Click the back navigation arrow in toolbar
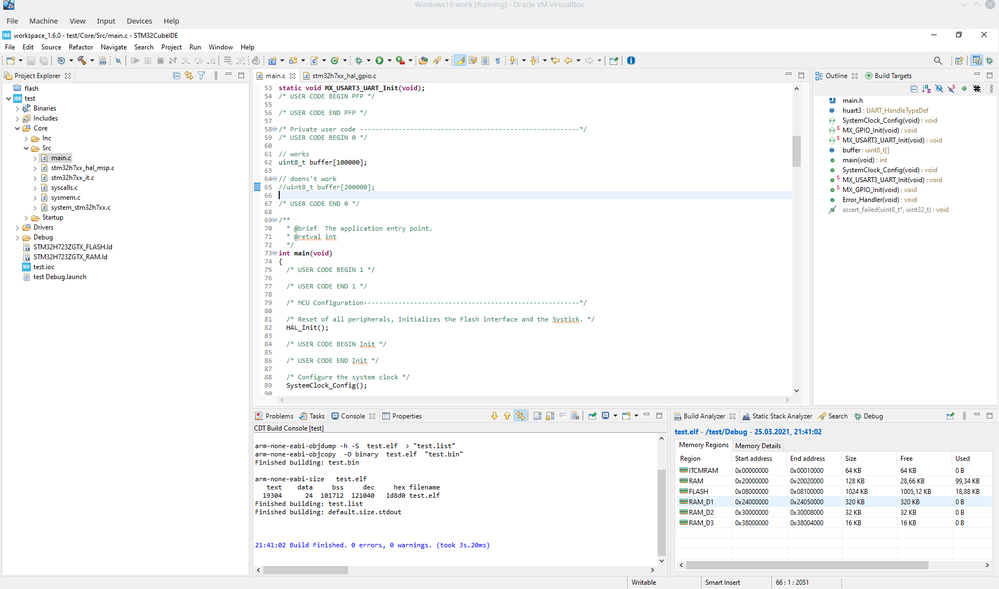 pos(568,61)
